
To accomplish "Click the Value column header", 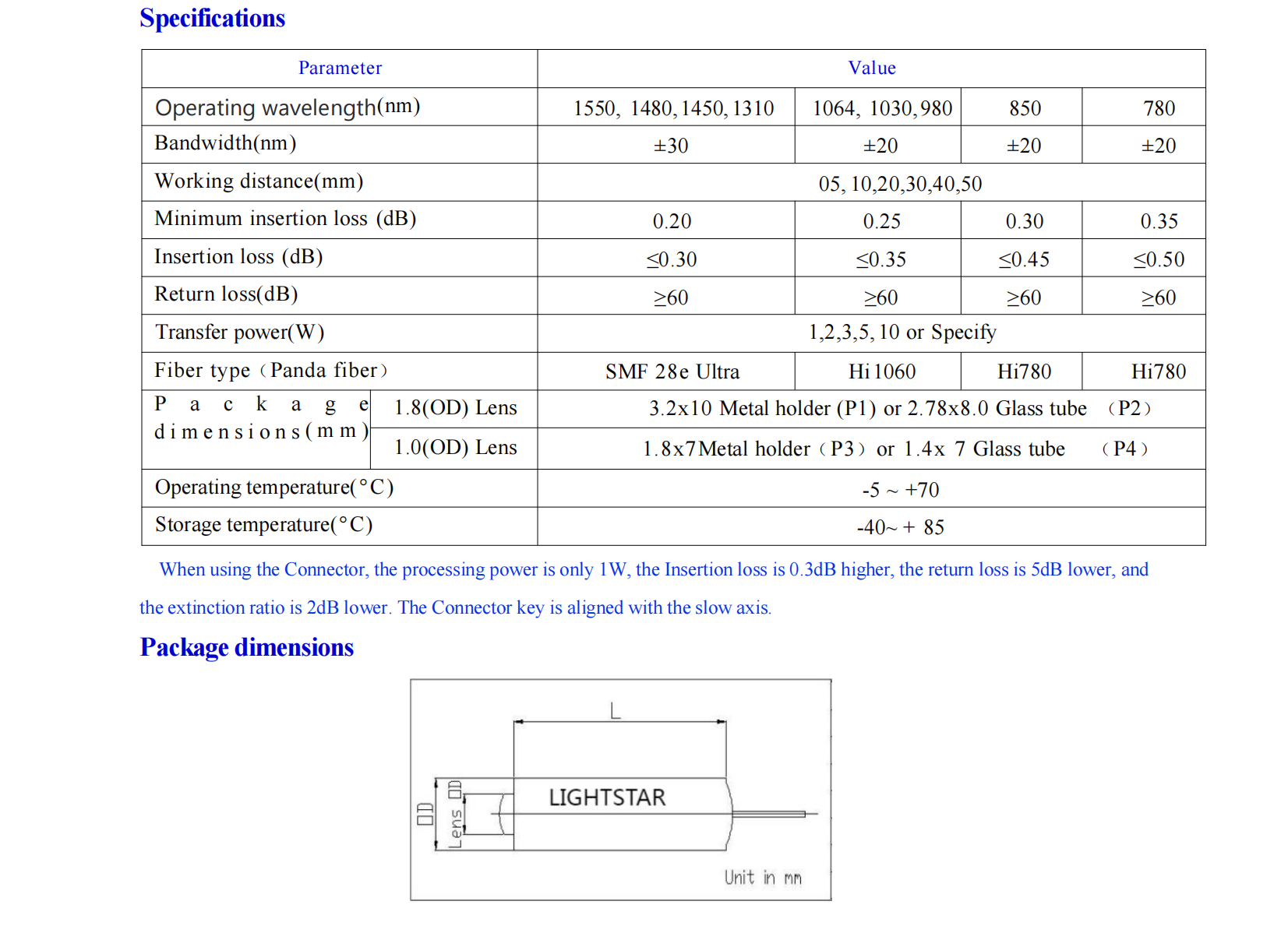I will 871,69.
